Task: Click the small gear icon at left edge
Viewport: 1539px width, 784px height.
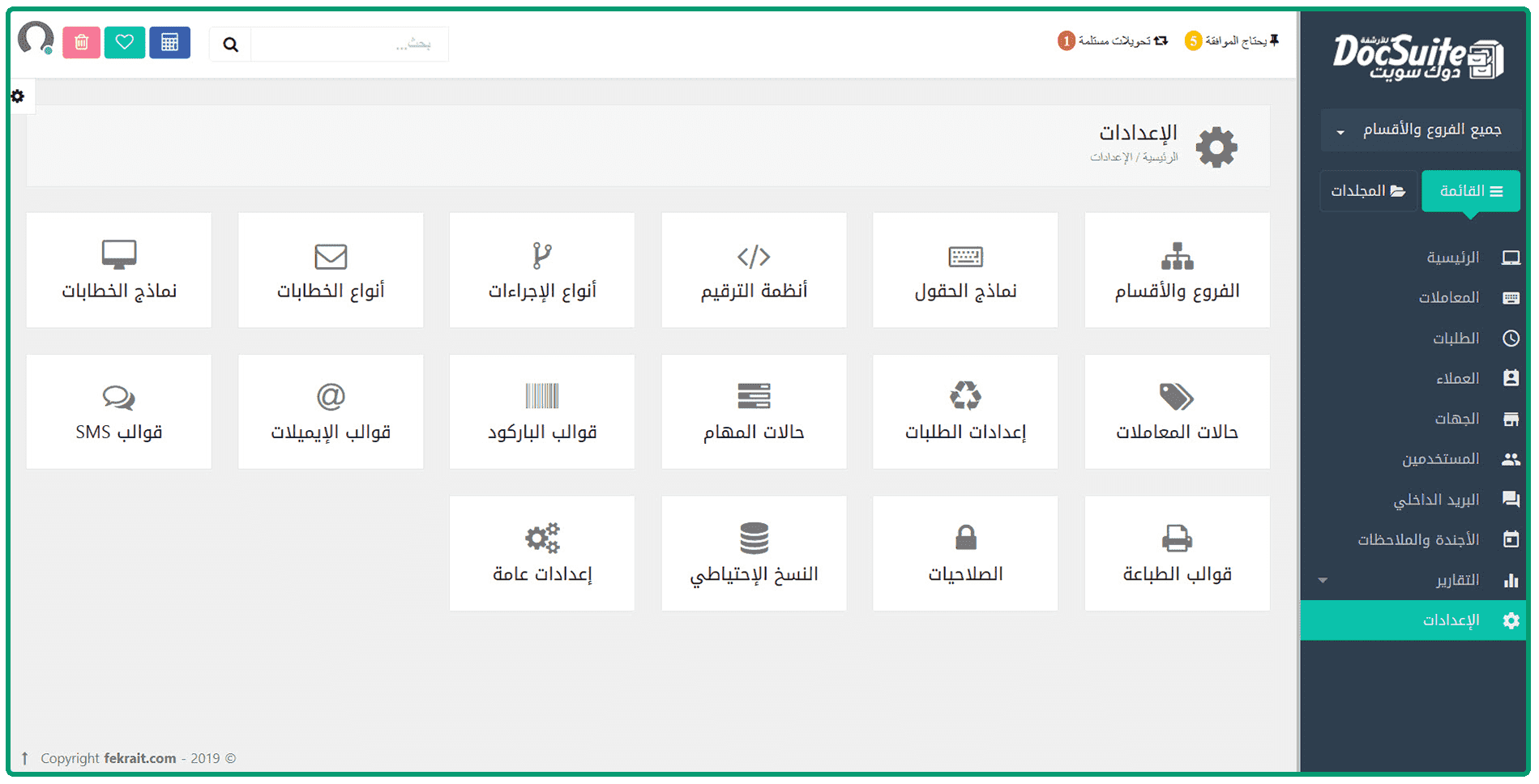Action: (18, 96)
